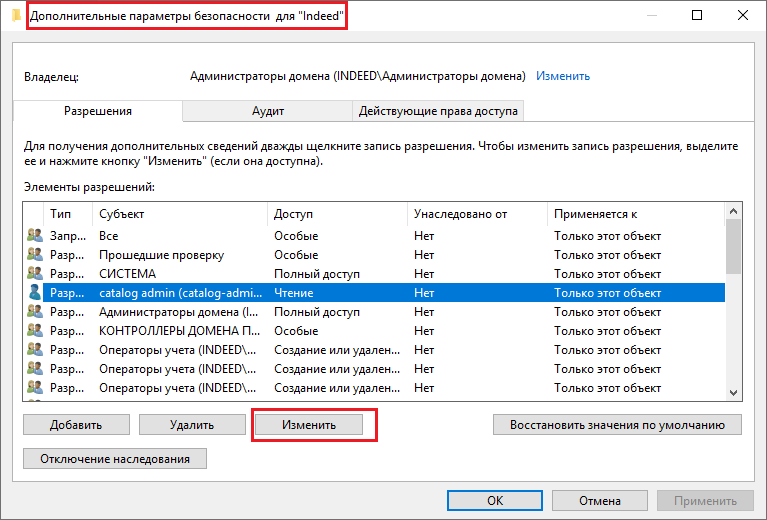Click the Изменить link next to owner
The width and height of the screenshot is (767, 520).
tap(563, 76)
